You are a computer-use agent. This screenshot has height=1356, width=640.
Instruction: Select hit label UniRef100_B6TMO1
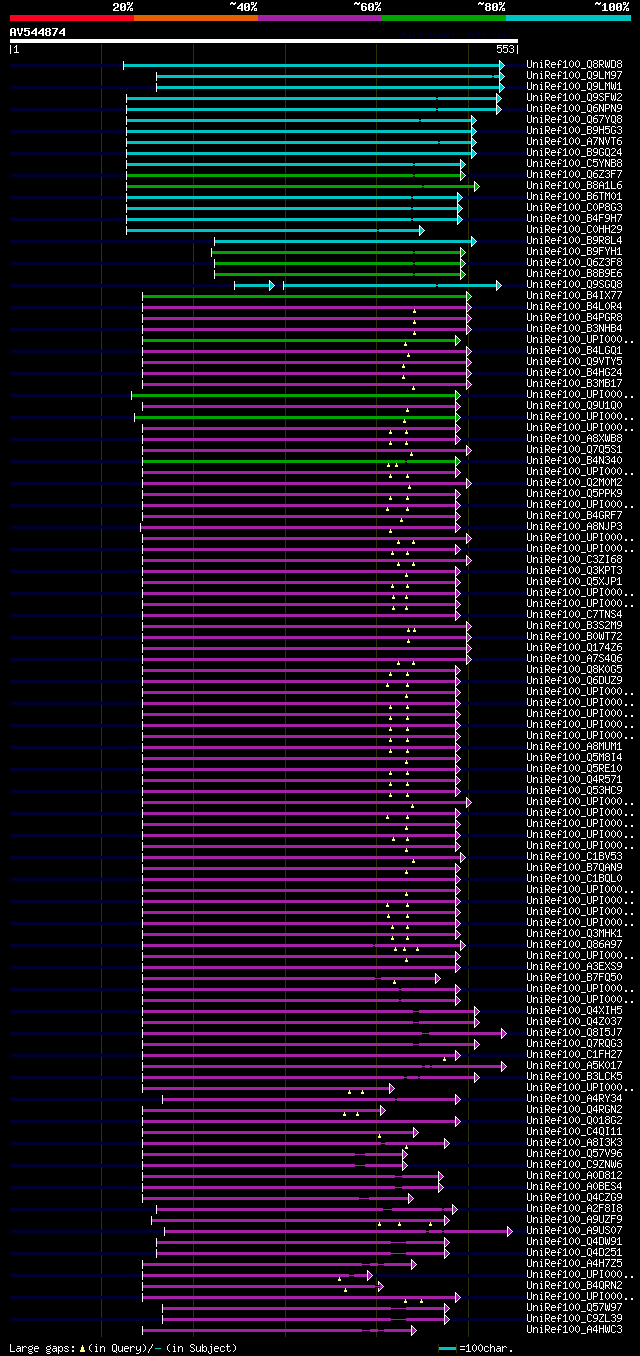(x=574, y=196)
